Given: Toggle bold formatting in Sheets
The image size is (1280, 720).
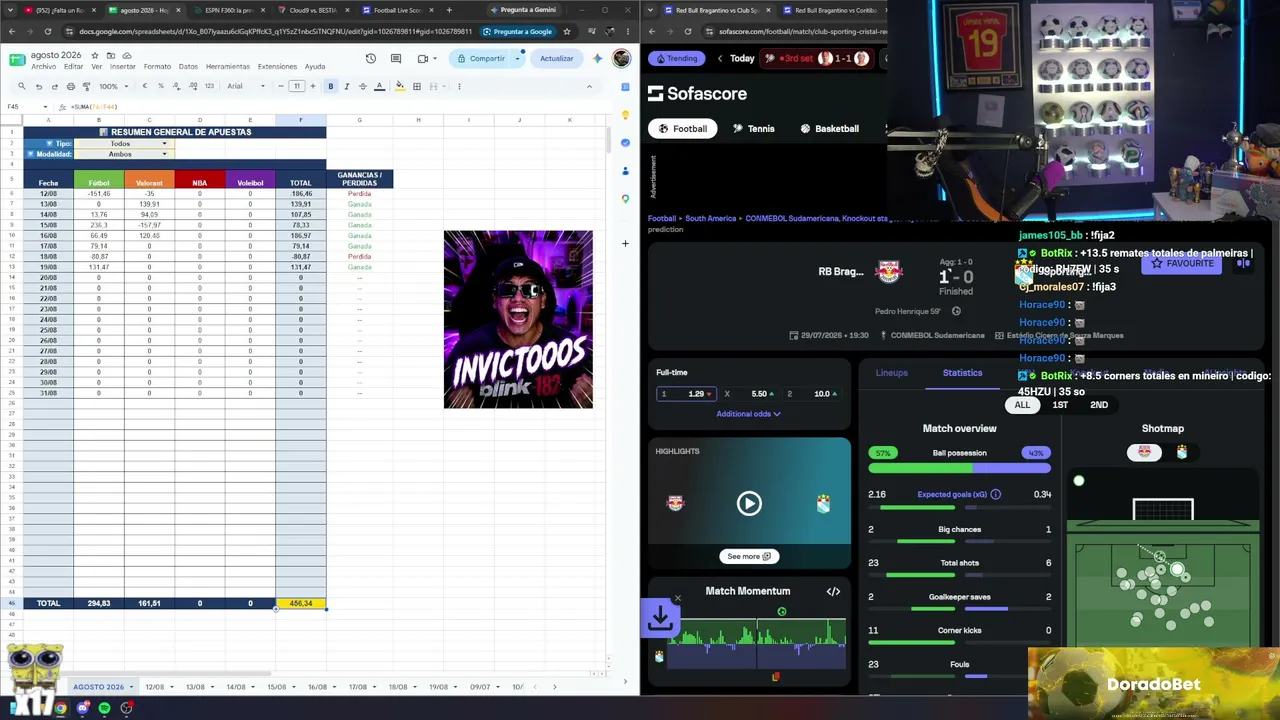Looking at the screenshot, I should pyautogui.click(x=331, y=86).
